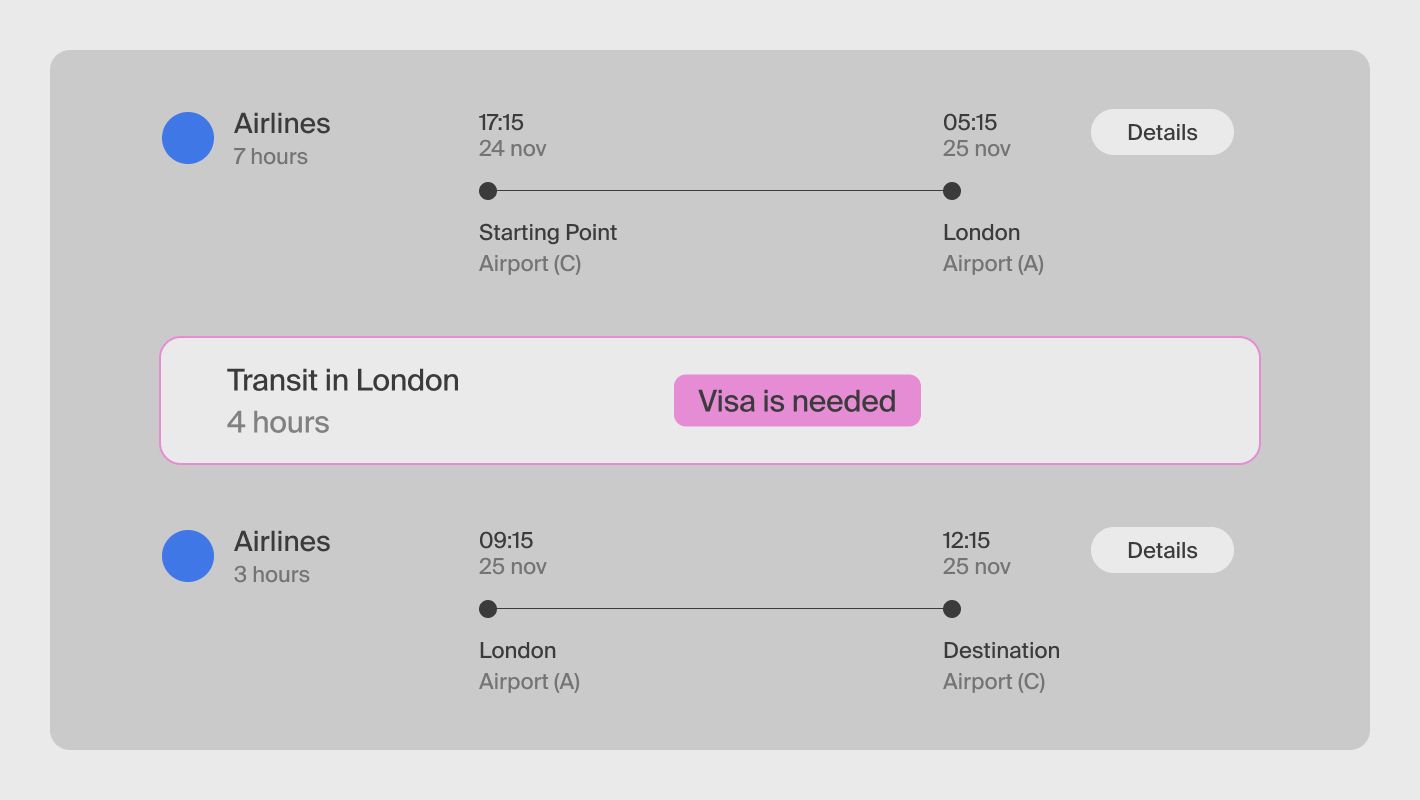Screen dimensions: 1420x800
Task: Select the Transit in London heading
Action: 343,381
